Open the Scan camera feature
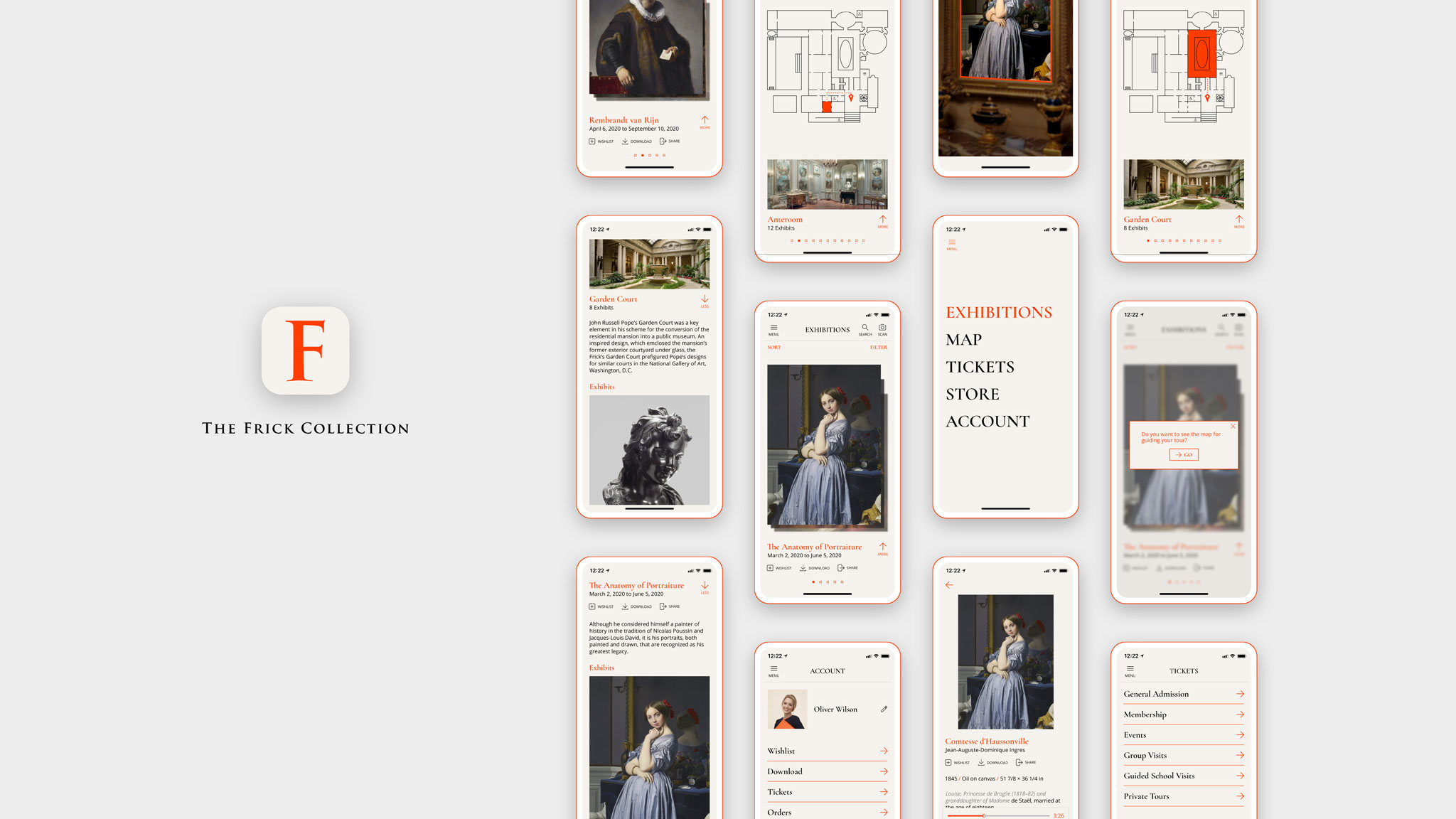Screen dimensions: 1456x819 [882, 328]
